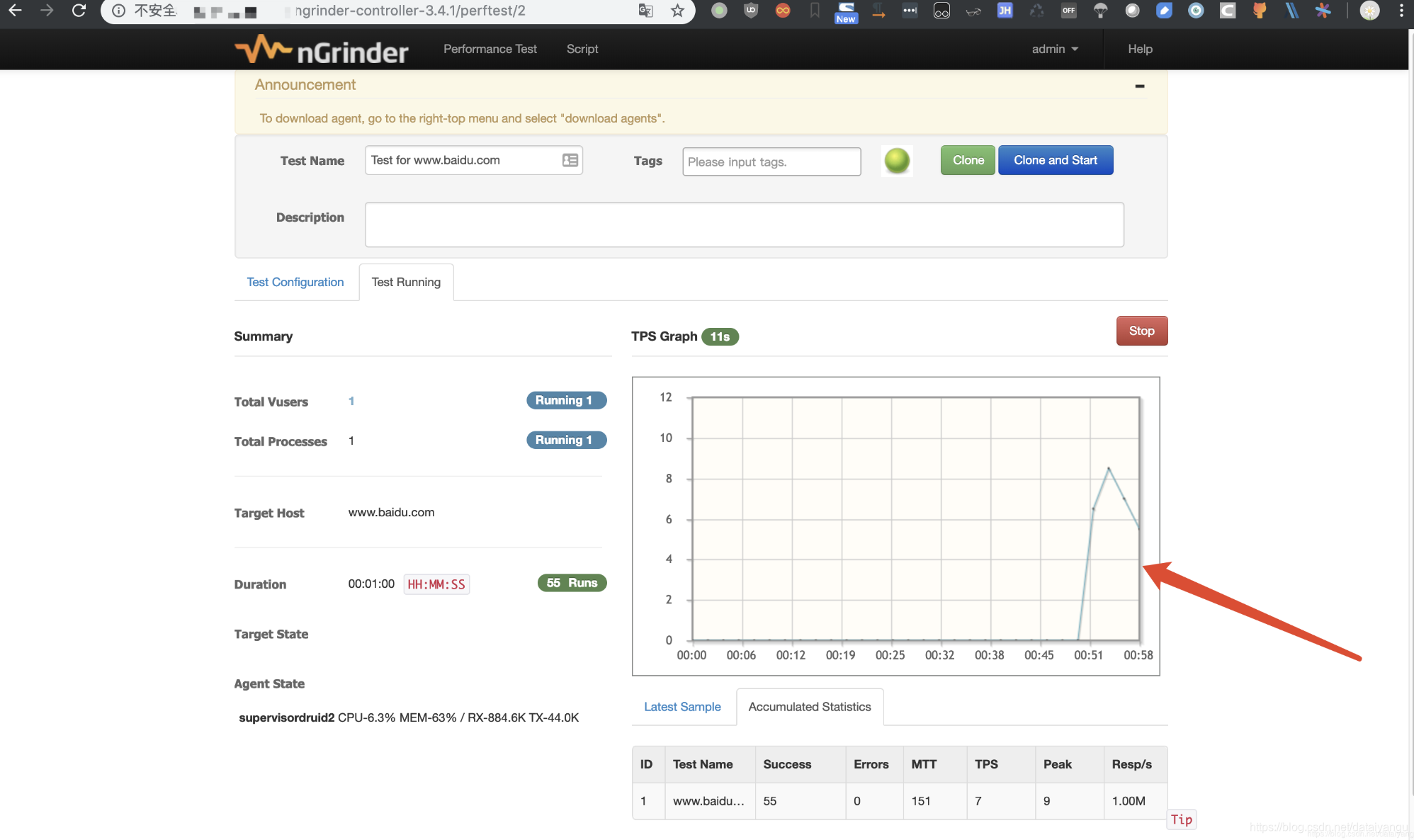The image size is (1414, 840).
Task: Open the Script menu
Action: (x=582, y=49)
